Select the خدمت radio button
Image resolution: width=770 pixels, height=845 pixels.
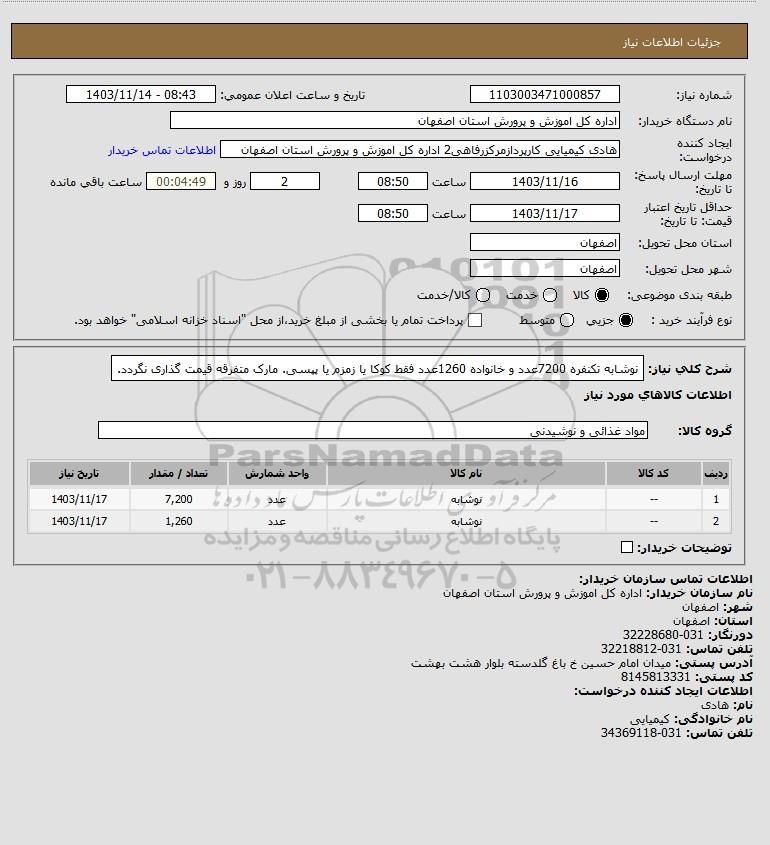point(550,295)
